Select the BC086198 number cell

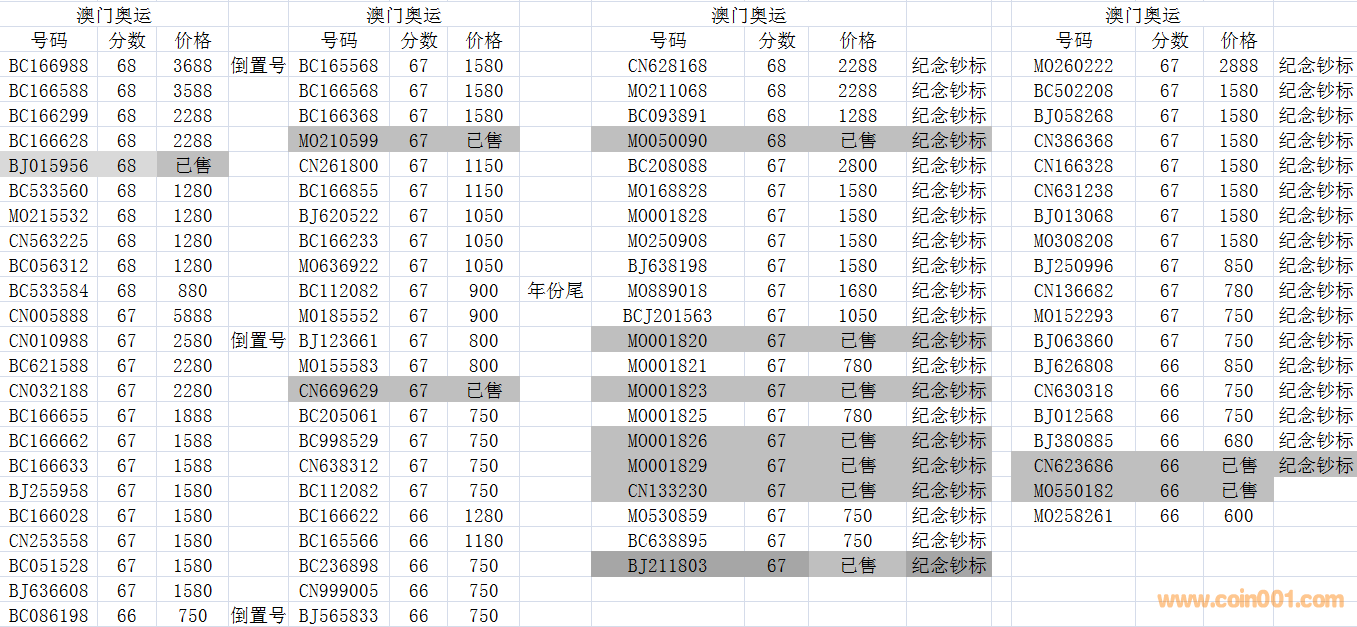point(48,616)
